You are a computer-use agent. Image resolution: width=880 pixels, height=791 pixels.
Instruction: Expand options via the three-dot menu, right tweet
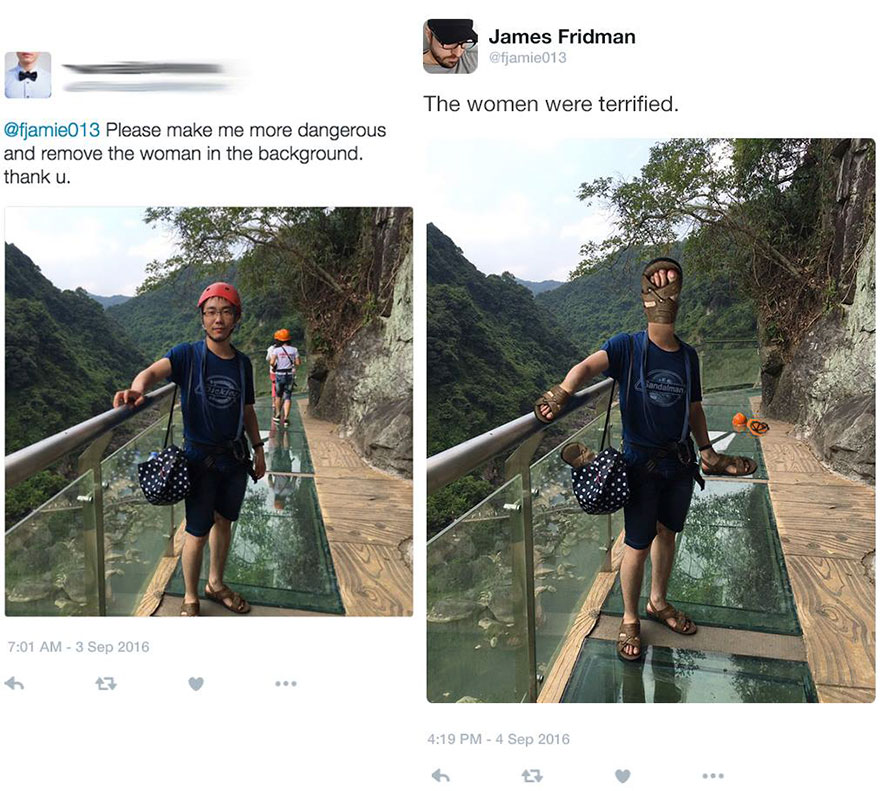tap(713, 775)
